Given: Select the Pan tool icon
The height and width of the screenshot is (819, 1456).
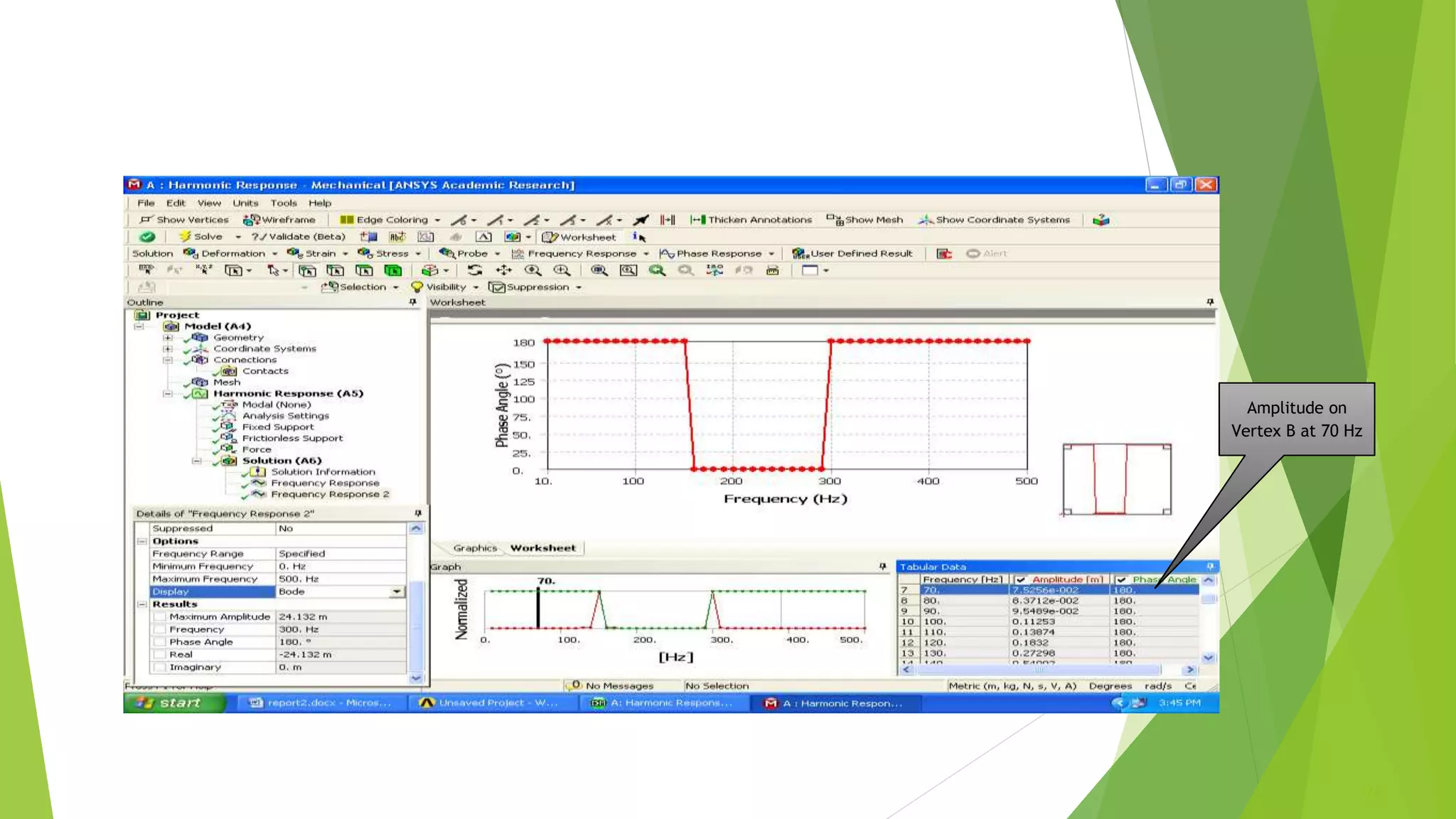Looking at the screenshot, I should point(504,270).
